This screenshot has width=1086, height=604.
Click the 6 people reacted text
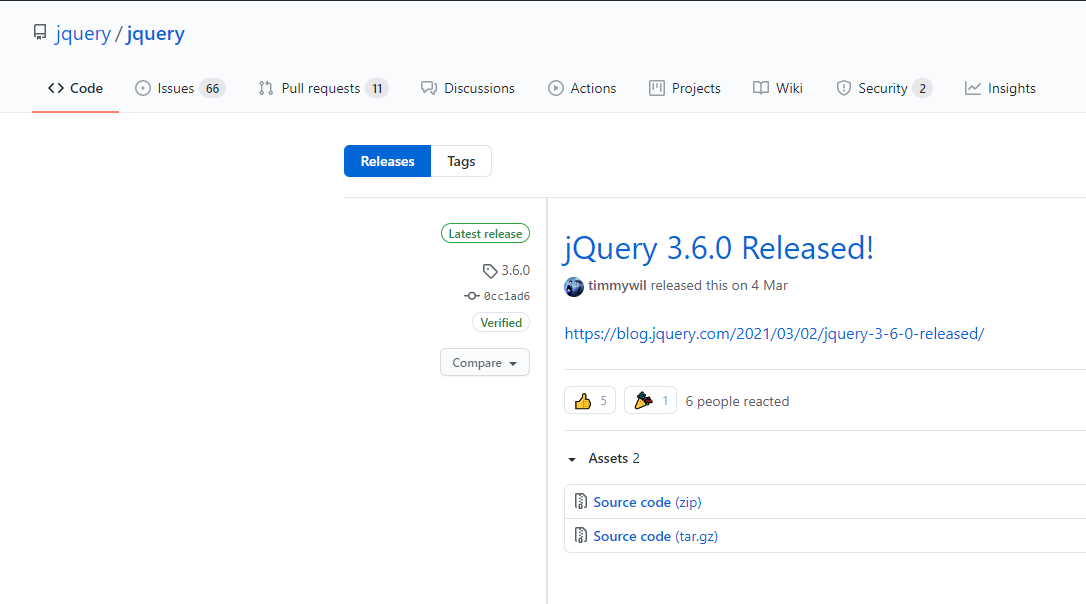point(737,401)
